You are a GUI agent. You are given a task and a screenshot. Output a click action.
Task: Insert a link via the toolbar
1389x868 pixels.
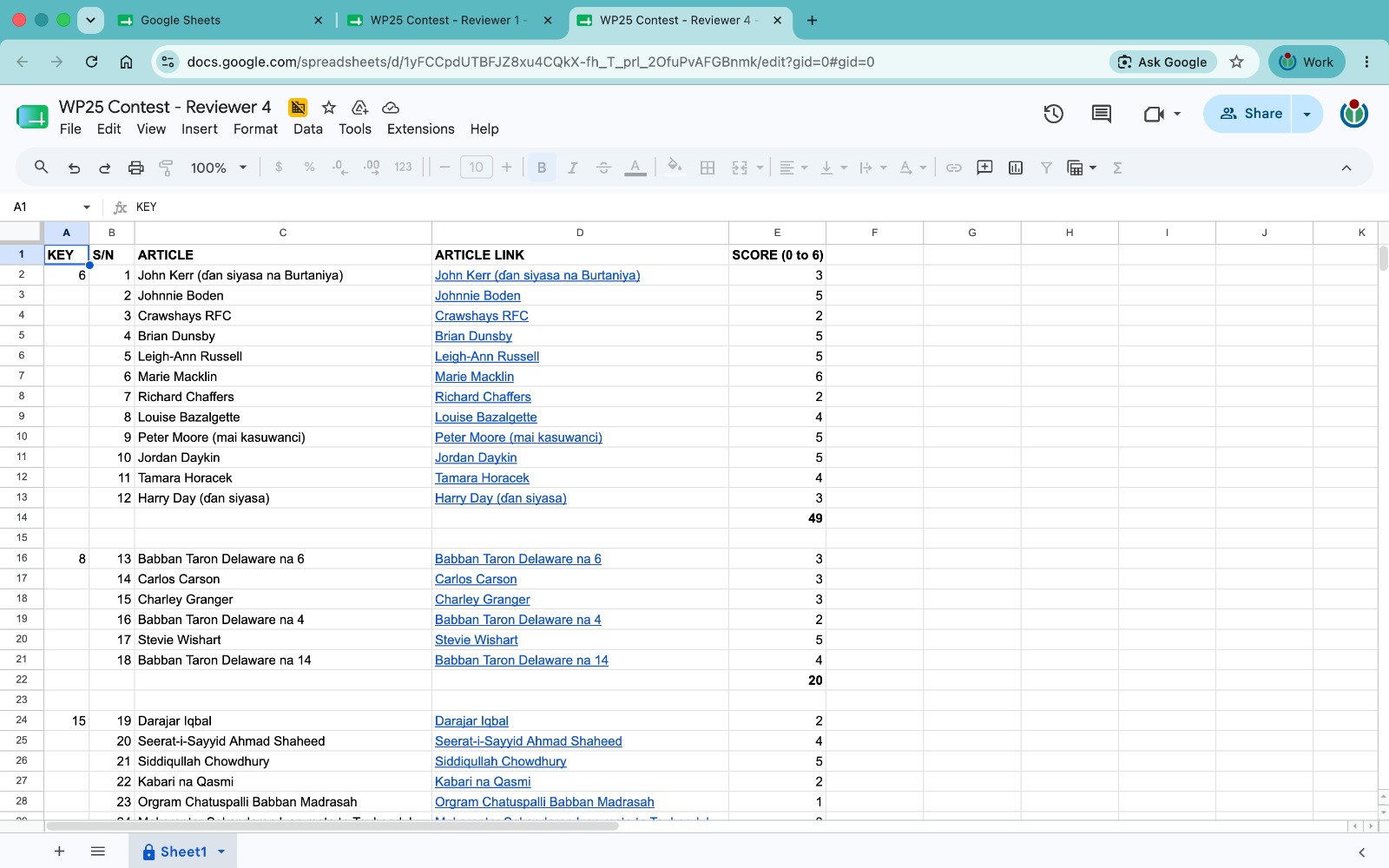[953, 168]
